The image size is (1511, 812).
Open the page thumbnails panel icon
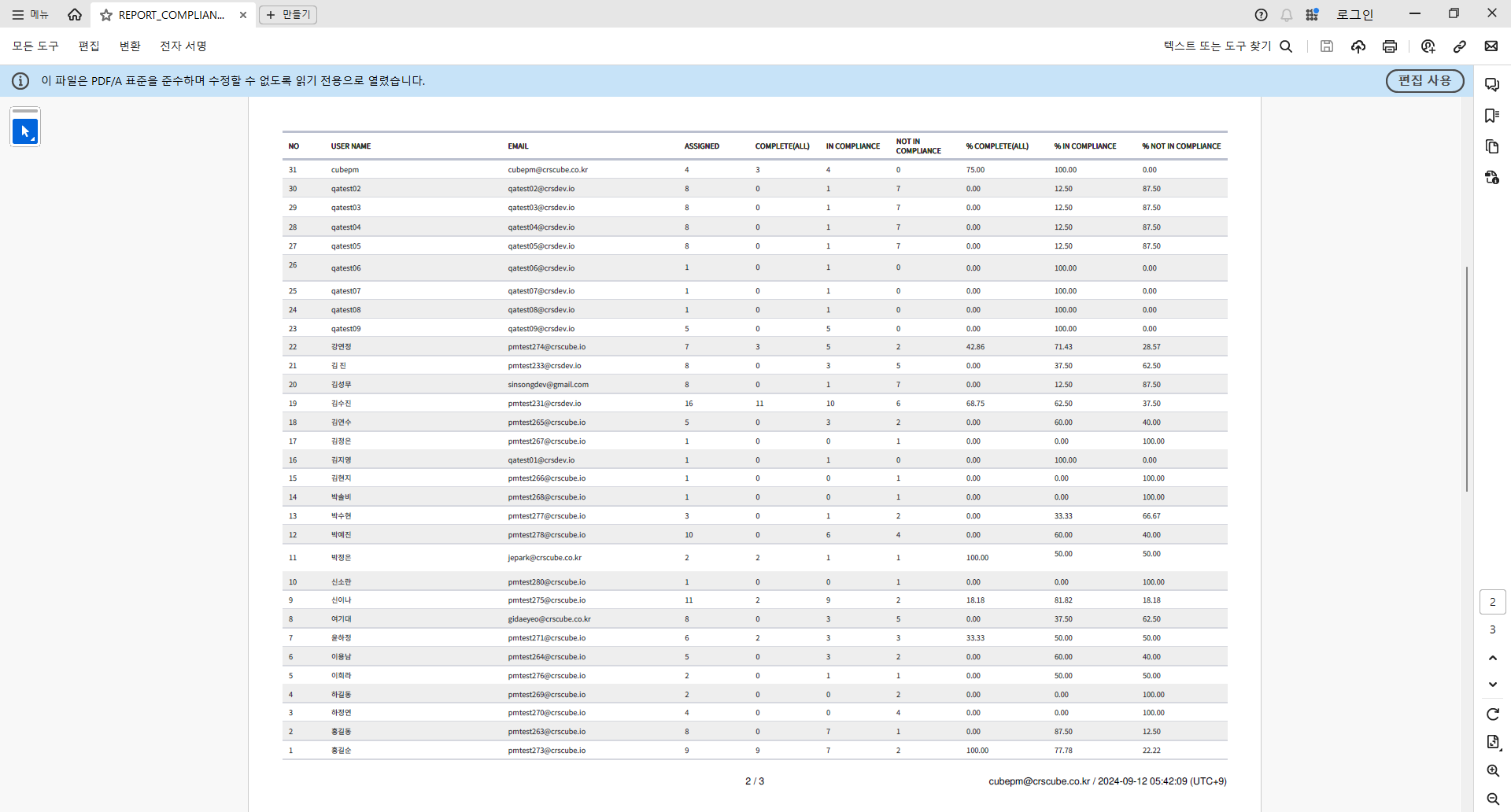1492,146
